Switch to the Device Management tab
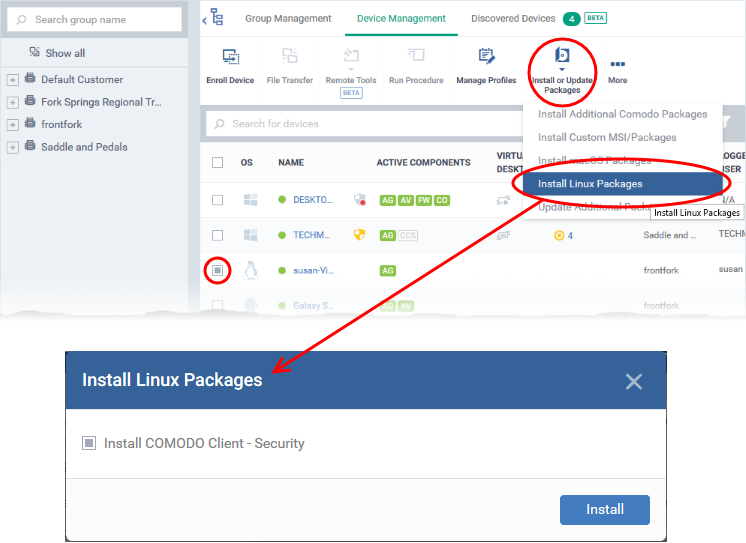 pos(401,19)
